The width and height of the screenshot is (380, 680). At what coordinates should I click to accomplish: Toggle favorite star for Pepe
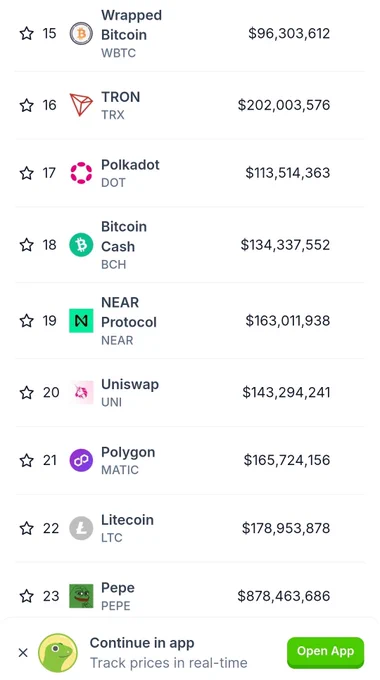tap(26, 596)
